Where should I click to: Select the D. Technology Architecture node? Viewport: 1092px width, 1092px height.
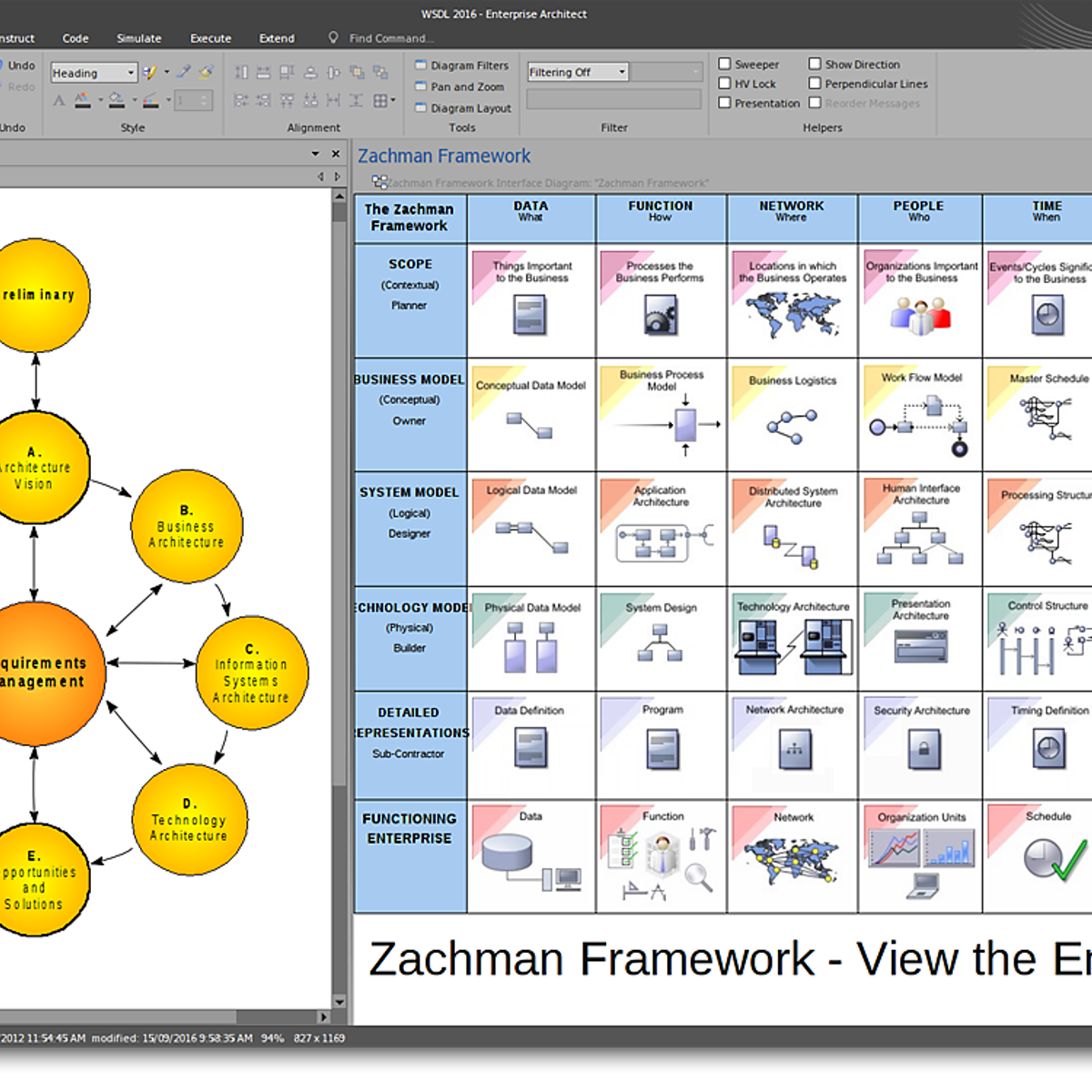(x=189, y=819)
